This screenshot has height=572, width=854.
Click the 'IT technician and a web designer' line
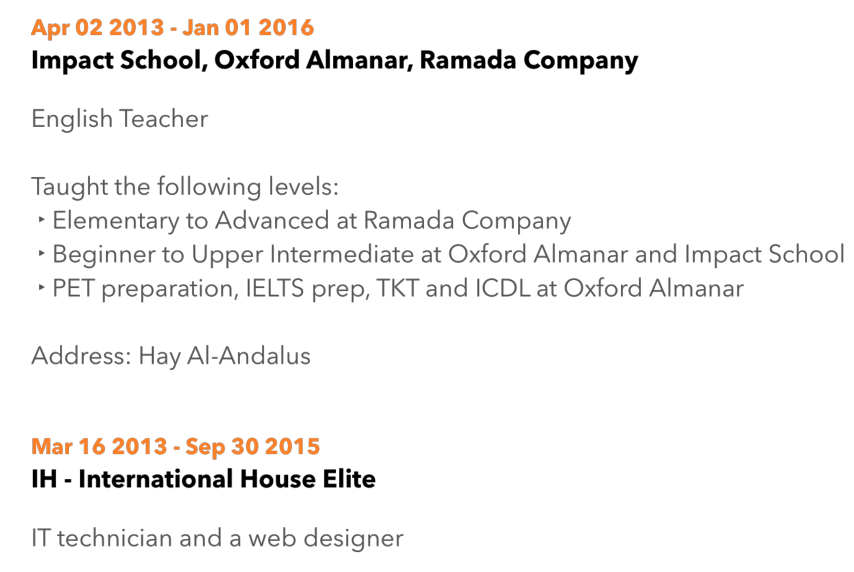click(217, 538)
